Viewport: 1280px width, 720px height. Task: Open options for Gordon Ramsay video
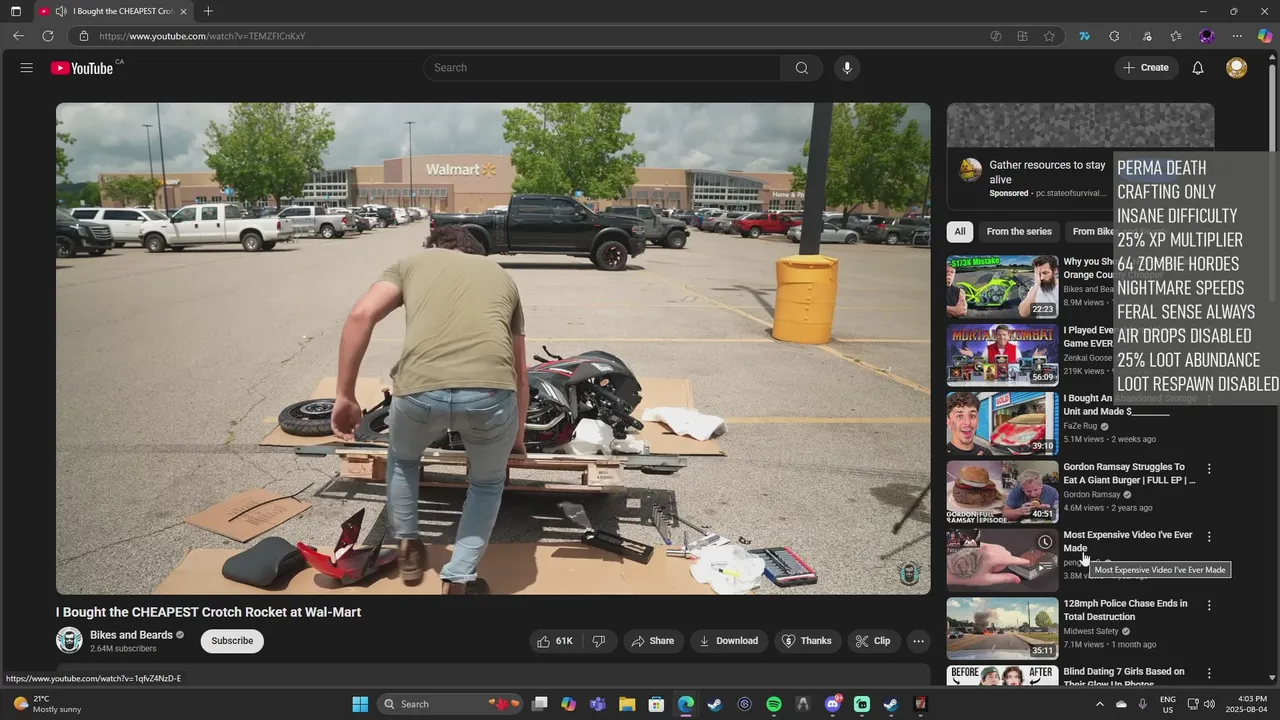(1209, 468)
